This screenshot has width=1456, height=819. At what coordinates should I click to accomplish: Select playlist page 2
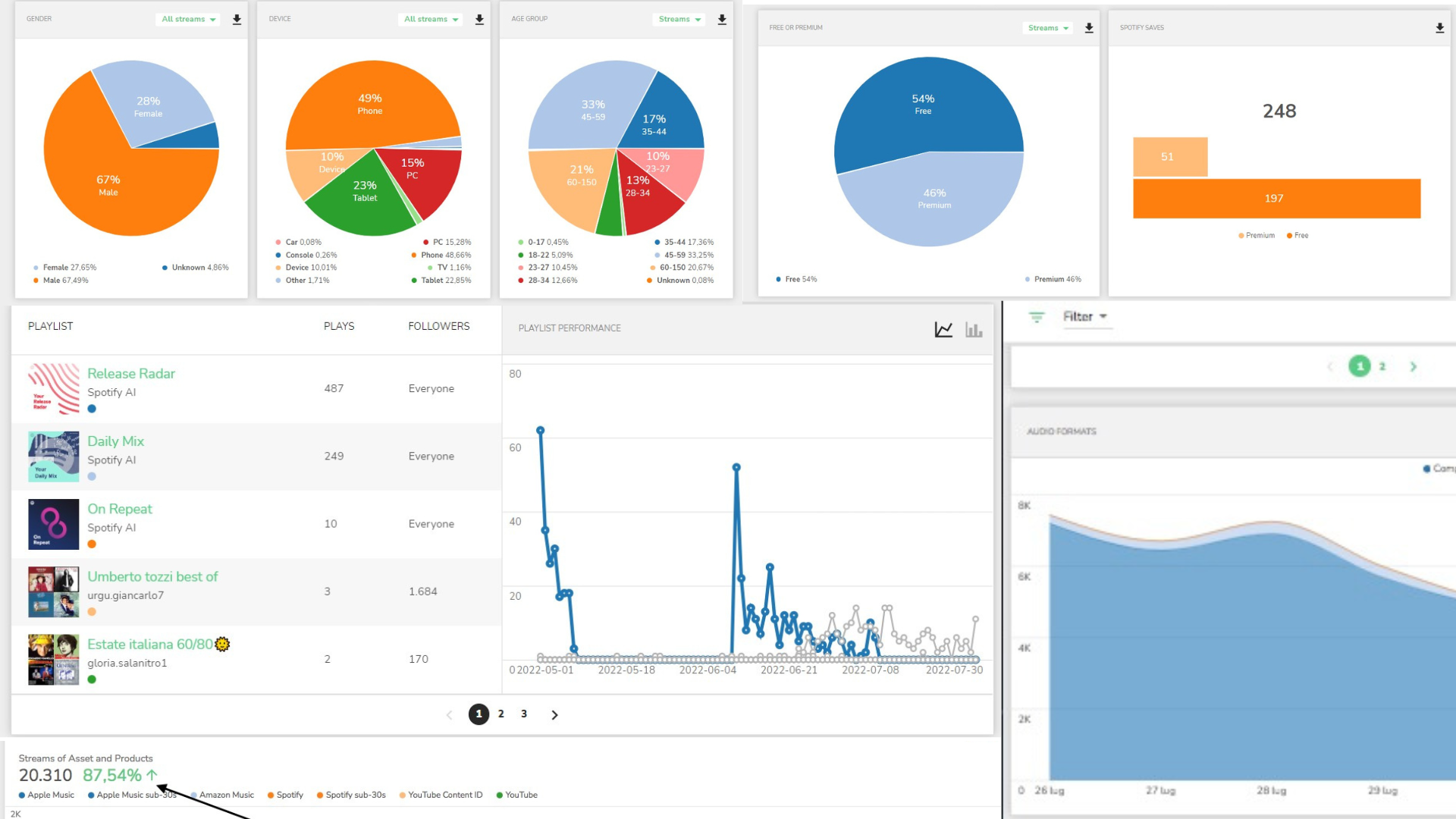coord(501,714)
